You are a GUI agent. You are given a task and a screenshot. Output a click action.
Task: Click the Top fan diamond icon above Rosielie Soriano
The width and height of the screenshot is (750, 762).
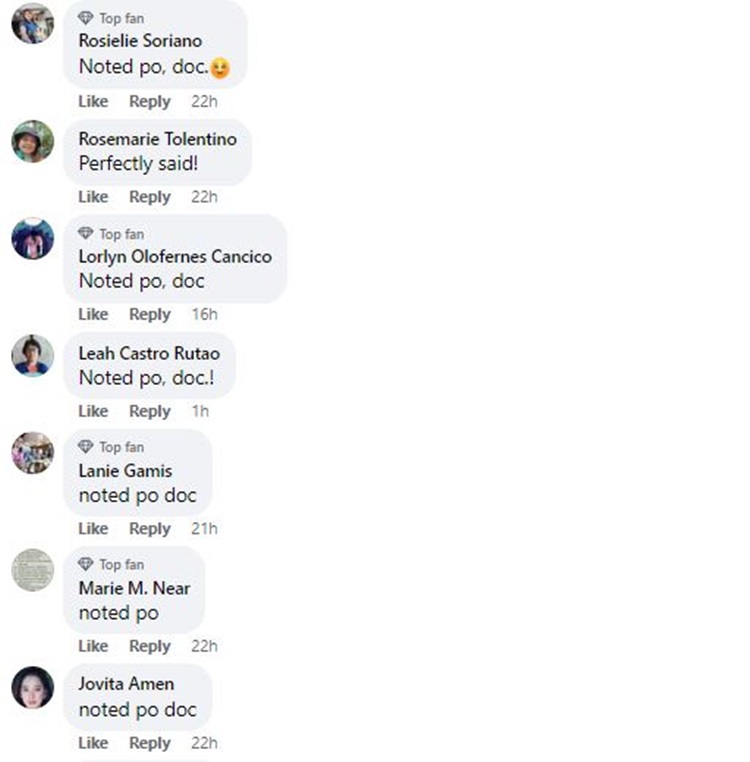[x=86, y=18]
